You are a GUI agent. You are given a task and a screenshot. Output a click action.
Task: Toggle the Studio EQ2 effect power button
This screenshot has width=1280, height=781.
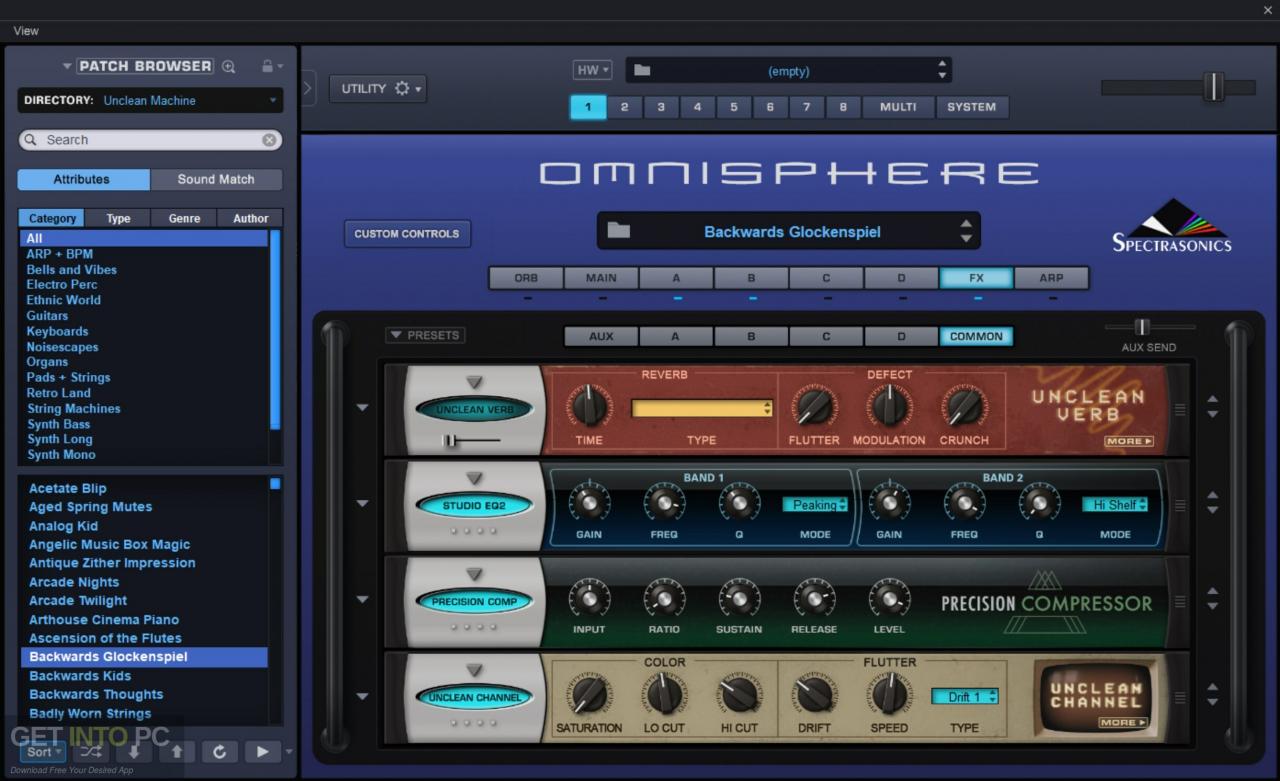tap(474, 506)
